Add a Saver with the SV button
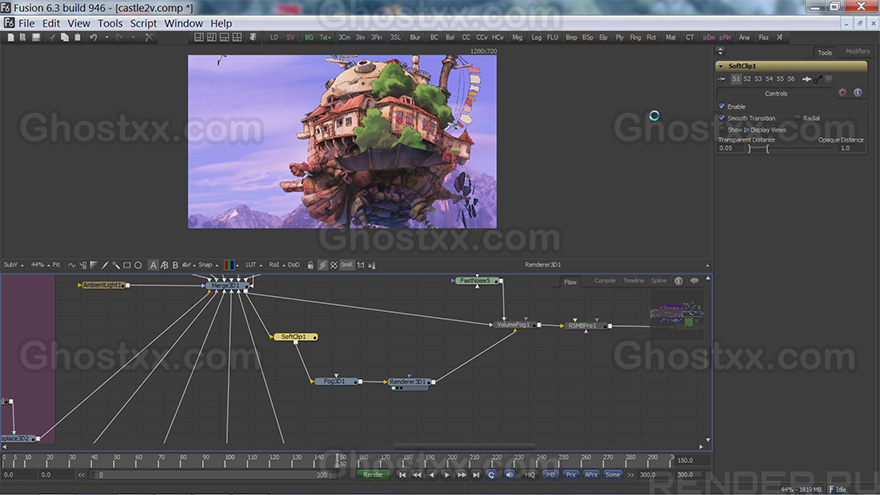The height and width of the screenshot is (495, 880). (290, 38)
